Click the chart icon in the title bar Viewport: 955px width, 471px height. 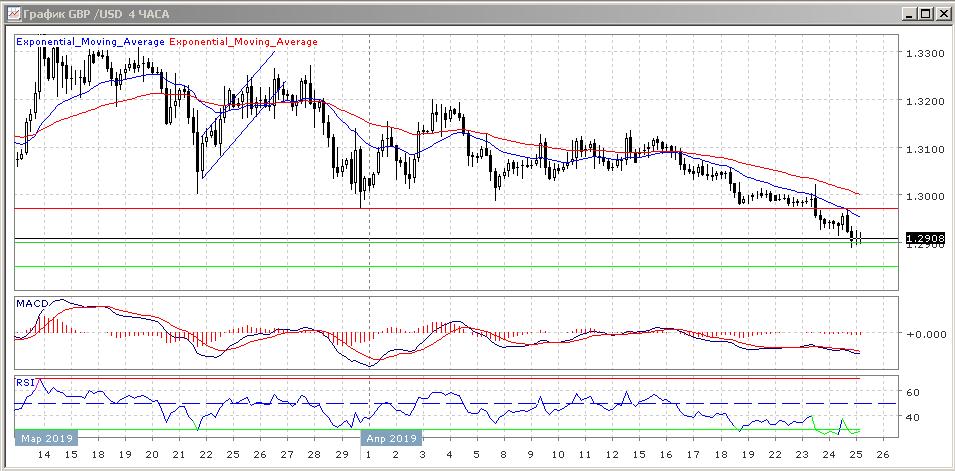pos(11,13)
